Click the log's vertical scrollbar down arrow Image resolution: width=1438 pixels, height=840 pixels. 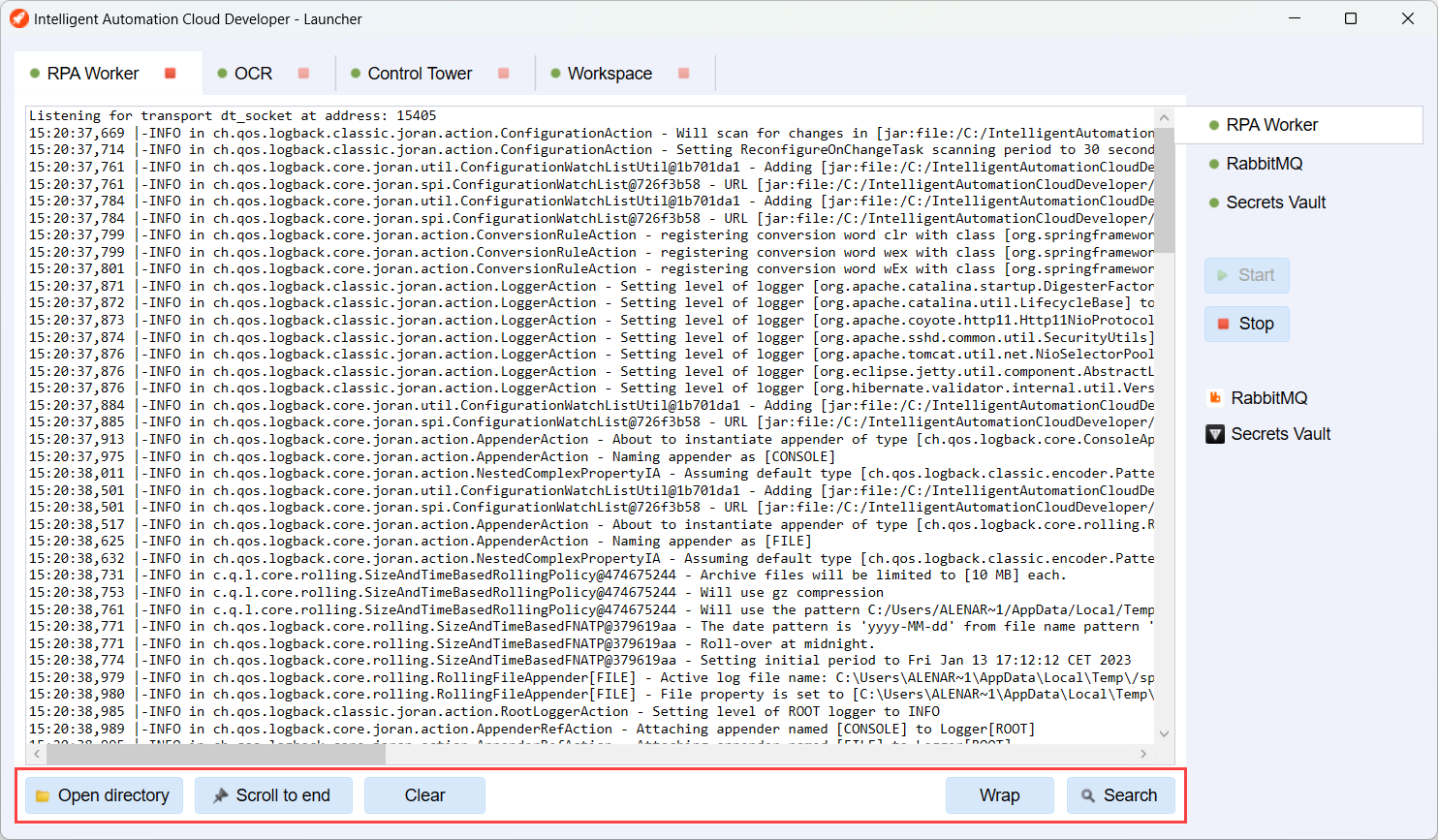(x=1165, y=734)
